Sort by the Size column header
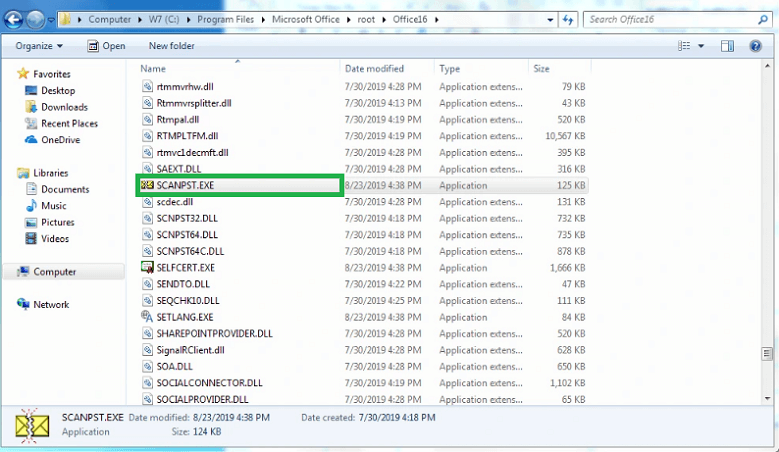Screen dimensions: 779x452 point(542,69)
